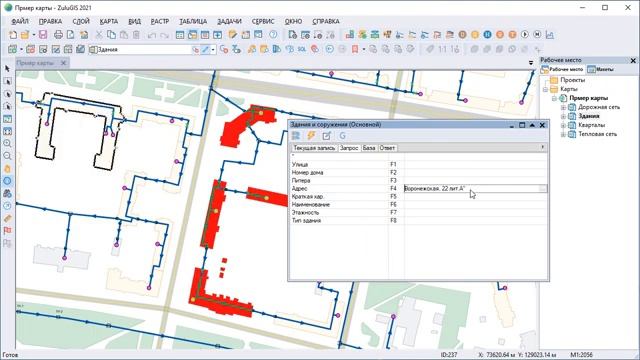Click the Print icon in toolbar
Screen dimensions: 640x360
(58, 35)
